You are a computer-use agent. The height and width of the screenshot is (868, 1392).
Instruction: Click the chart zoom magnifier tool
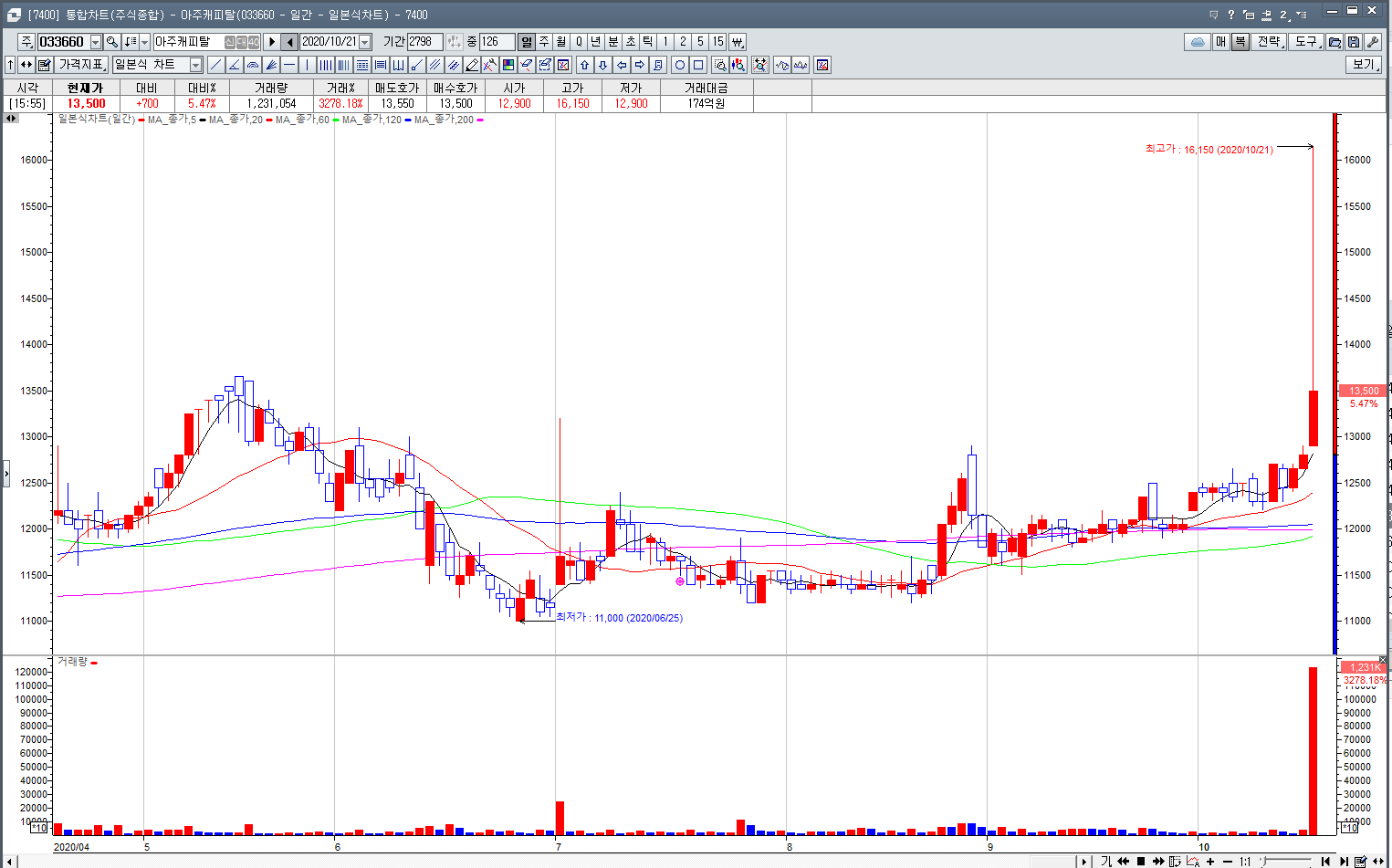720,65
